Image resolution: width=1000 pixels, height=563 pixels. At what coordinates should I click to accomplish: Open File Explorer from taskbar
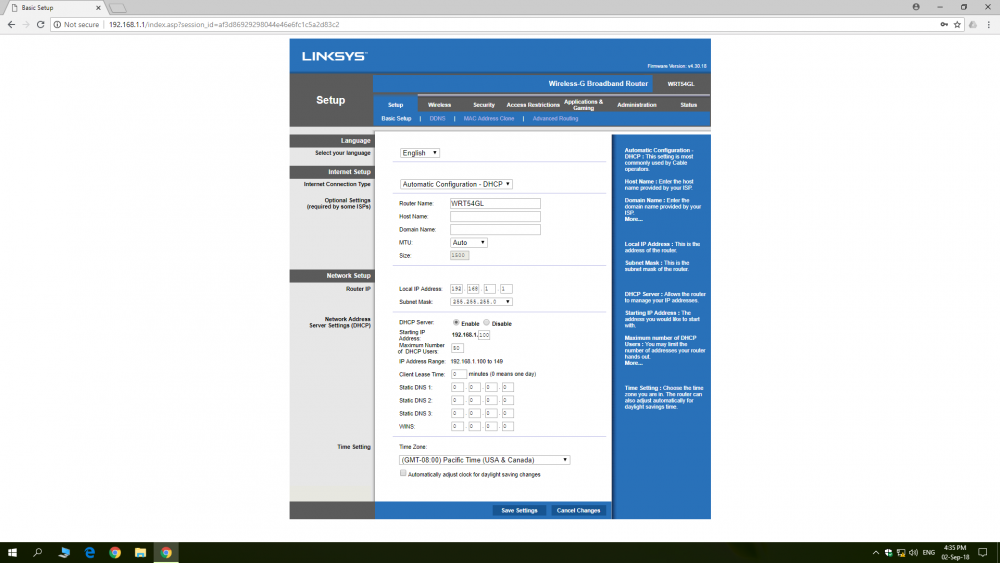(140, 552)
